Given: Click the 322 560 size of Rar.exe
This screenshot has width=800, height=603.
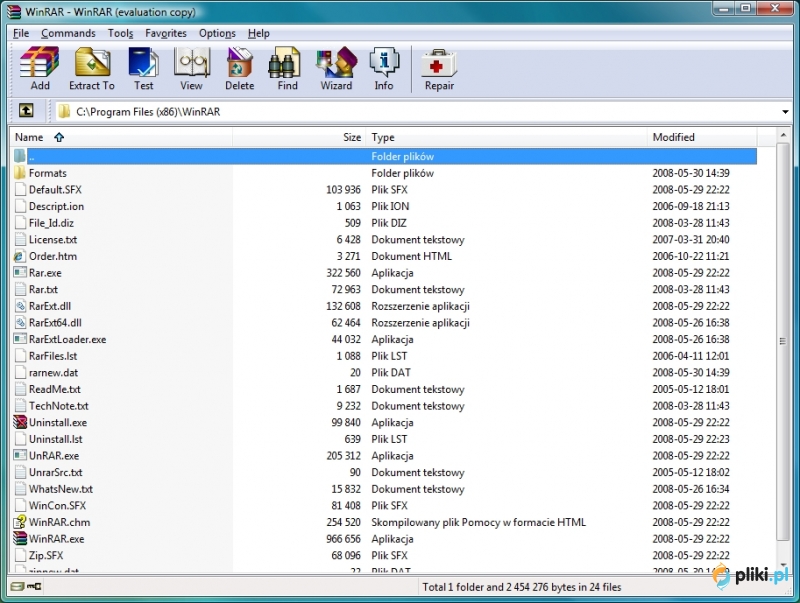Looking at the screenshot, I should pyautogui.click(x=343, y=273).
